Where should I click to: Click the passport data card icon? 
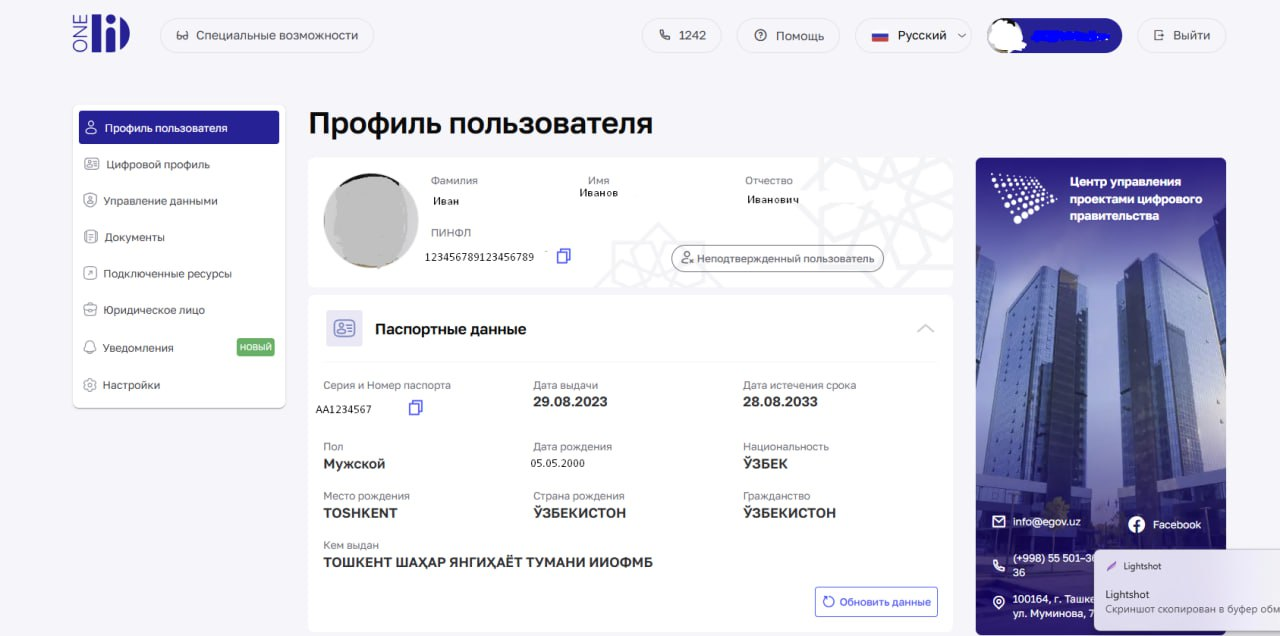344,329
